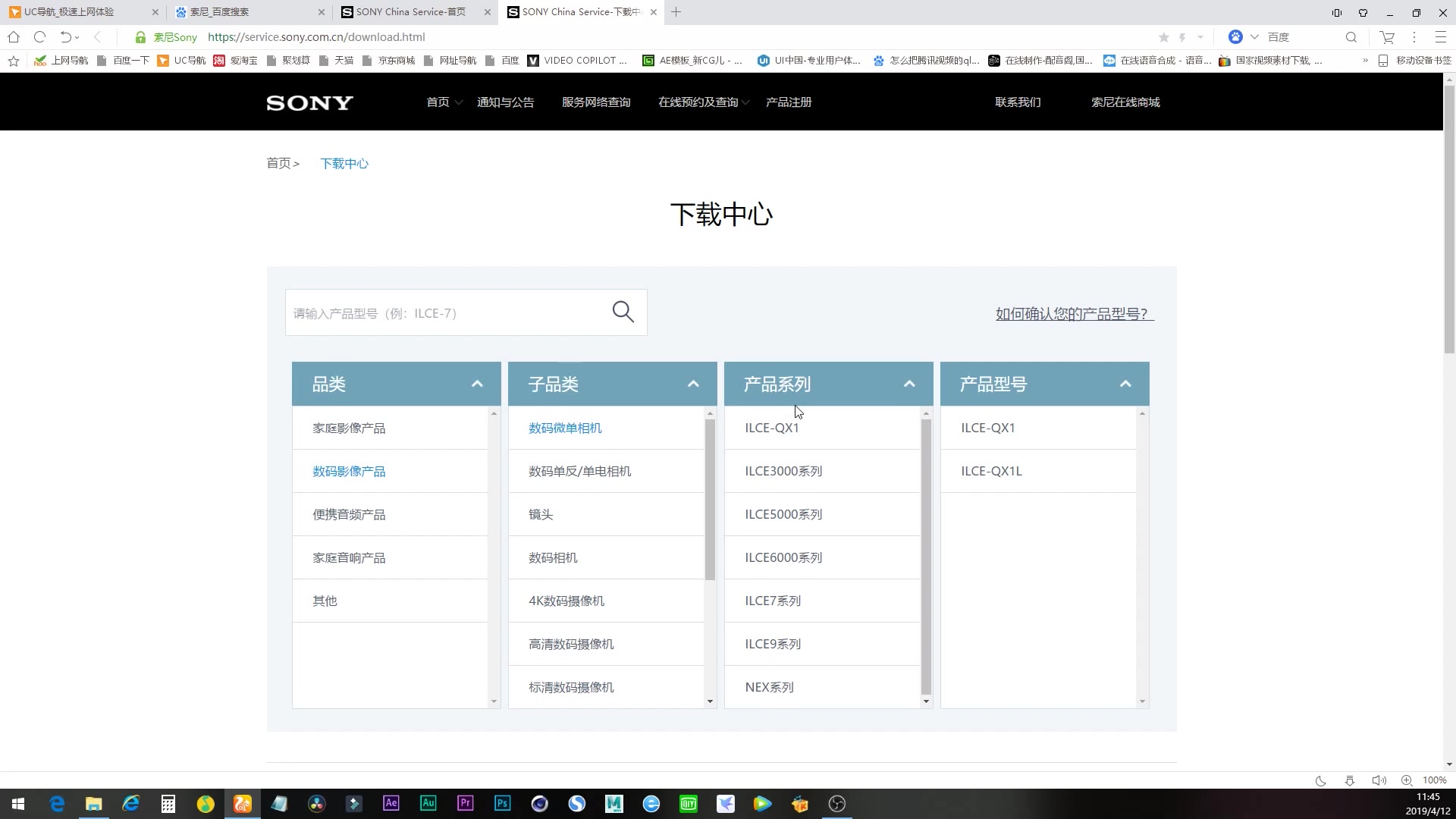Click the undo close tab icon
Image resolution: width=1456 pixels, height=819 pixels.
pyautogui.click(x=66, y=36)
